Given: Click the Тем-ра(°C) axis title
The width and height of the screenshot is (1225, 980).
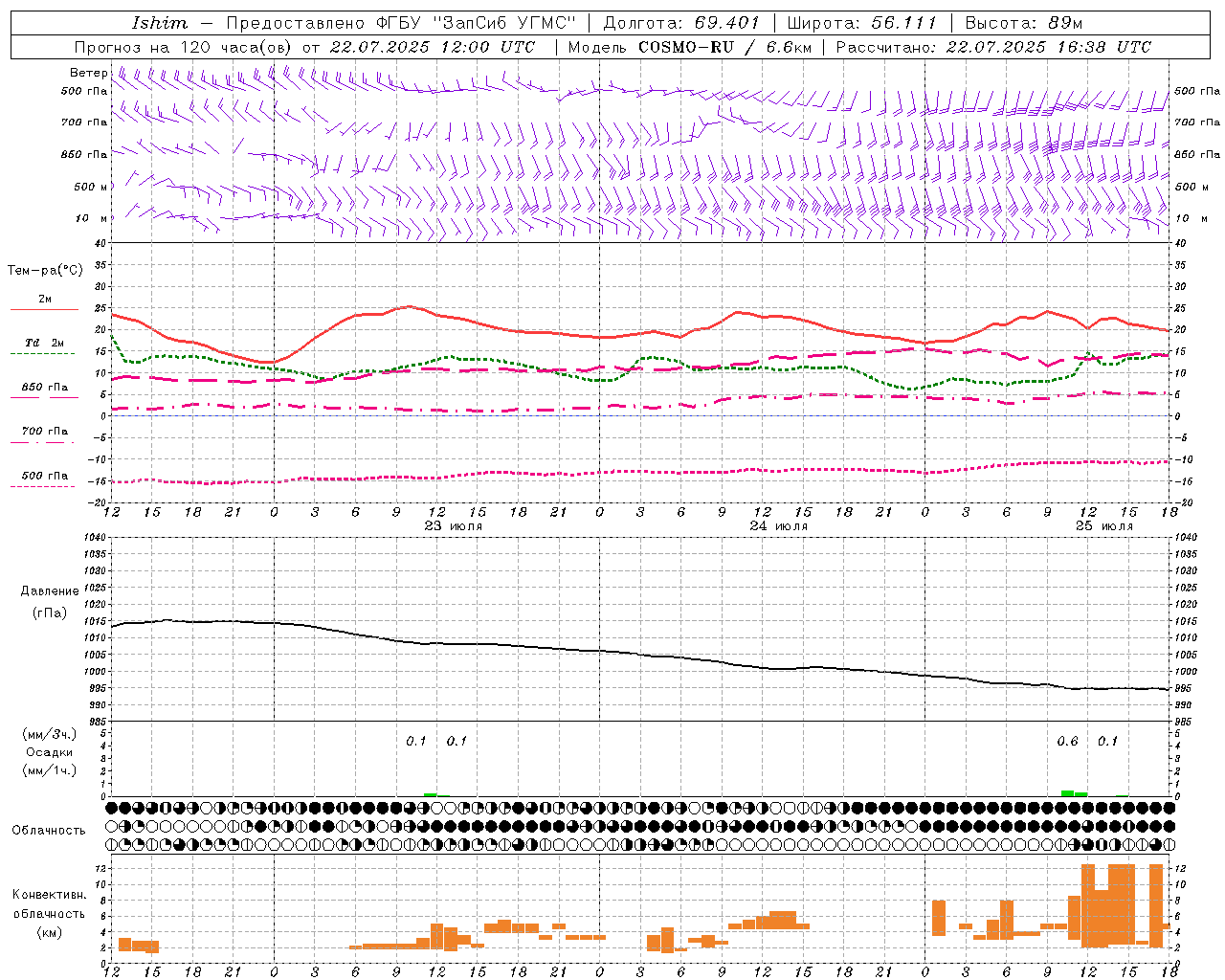Looking at the screenshot, I should click(45, 271).
